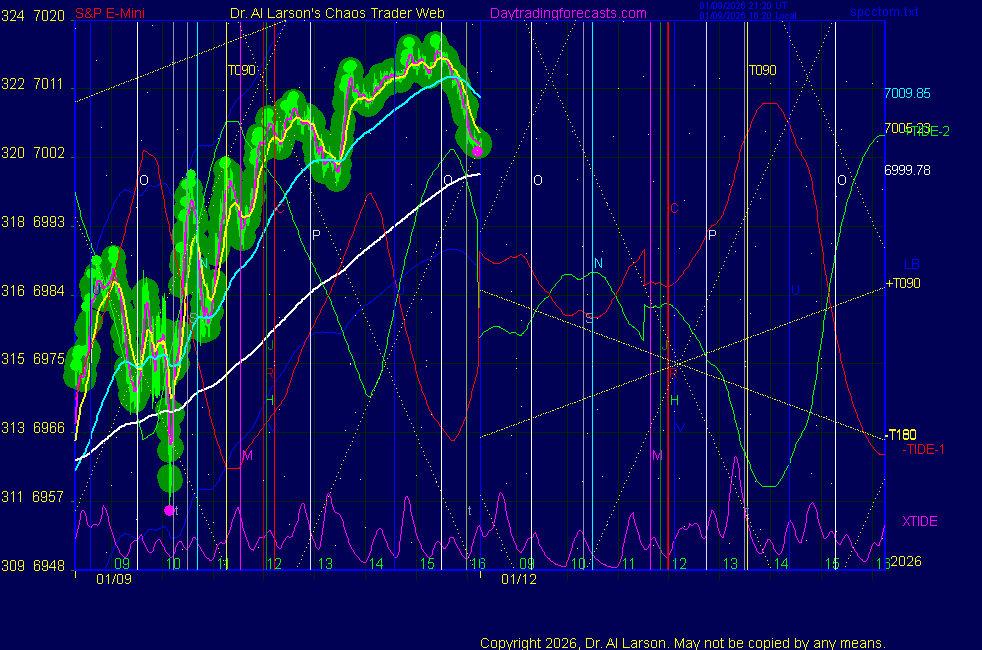This screenshot has width=982, height=650.
Task: Click the magenta M marker near 01/12 noon
Action: click(x=657, y=456)
